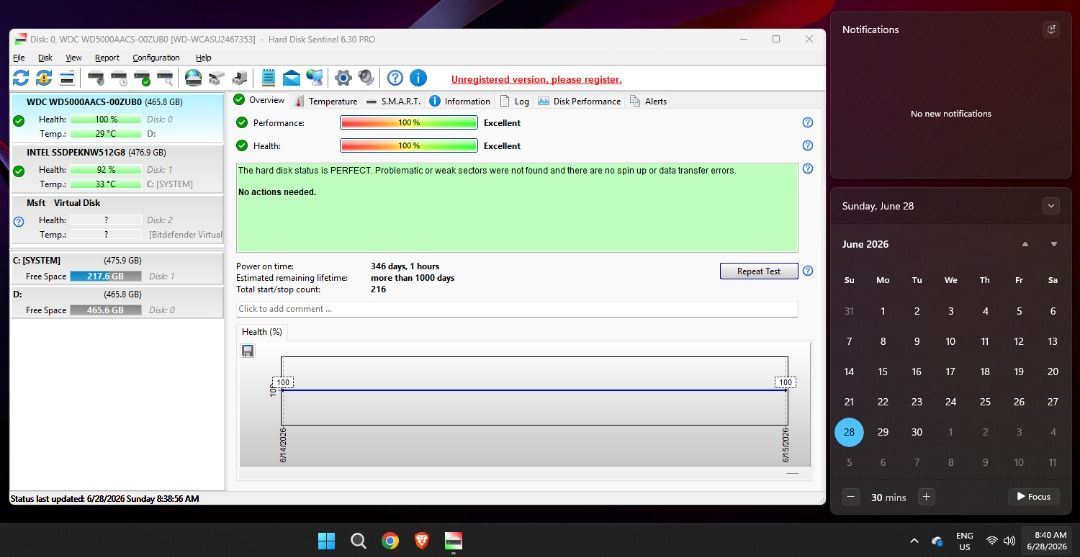Click the speaker sound toolbar icon
1080x557 pixels.
coord(366,78)
